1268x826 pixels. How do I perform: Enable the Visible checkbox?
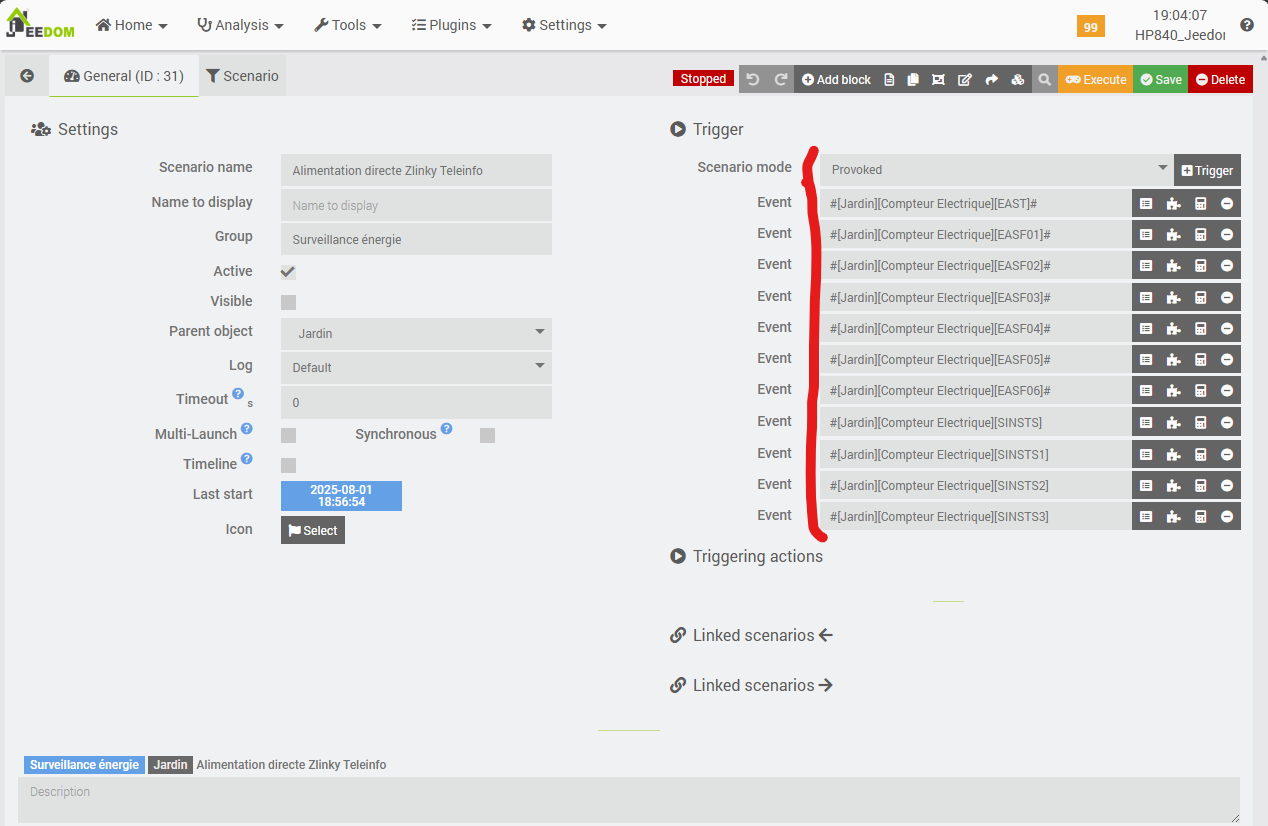click(x=288, y=302)
